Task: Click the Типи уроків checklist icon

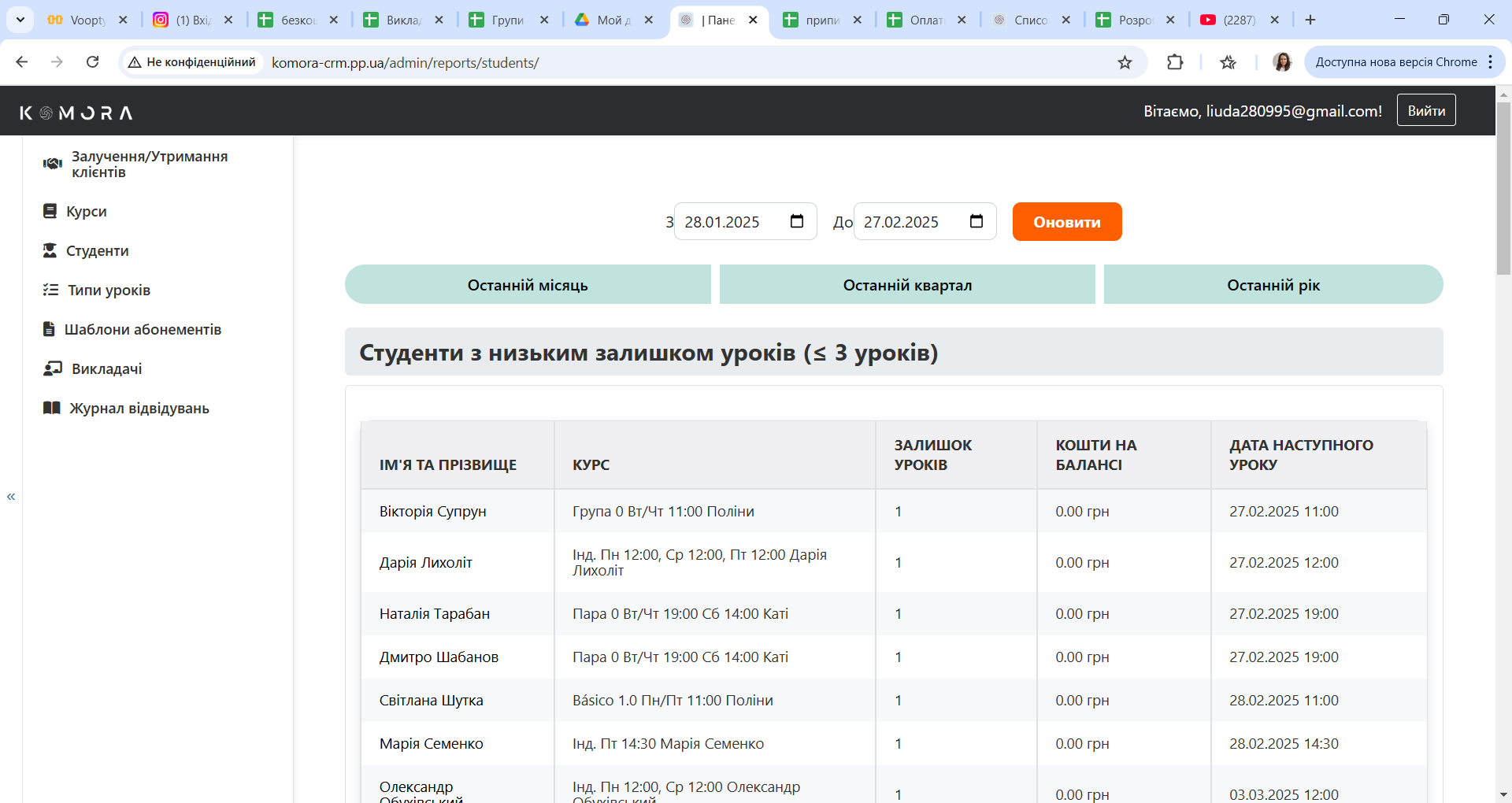Action: pos(50,290)
